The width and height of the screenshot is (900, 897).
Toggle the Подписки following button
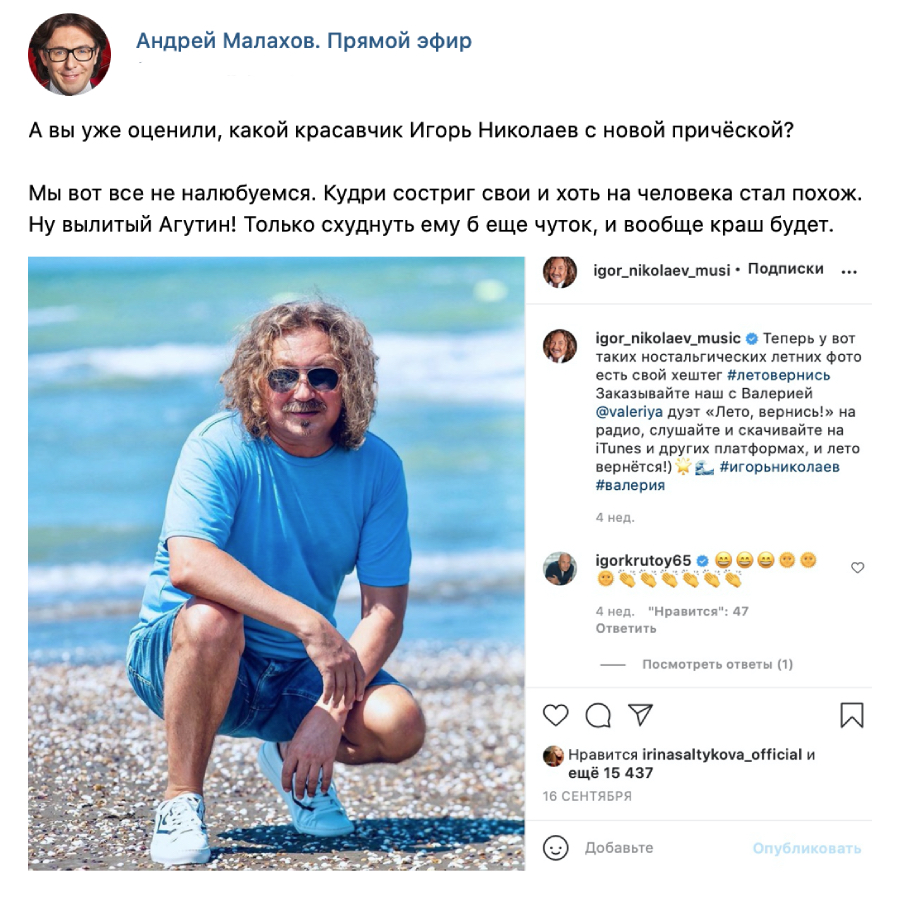pyautogui.click(x=785, y=269)
